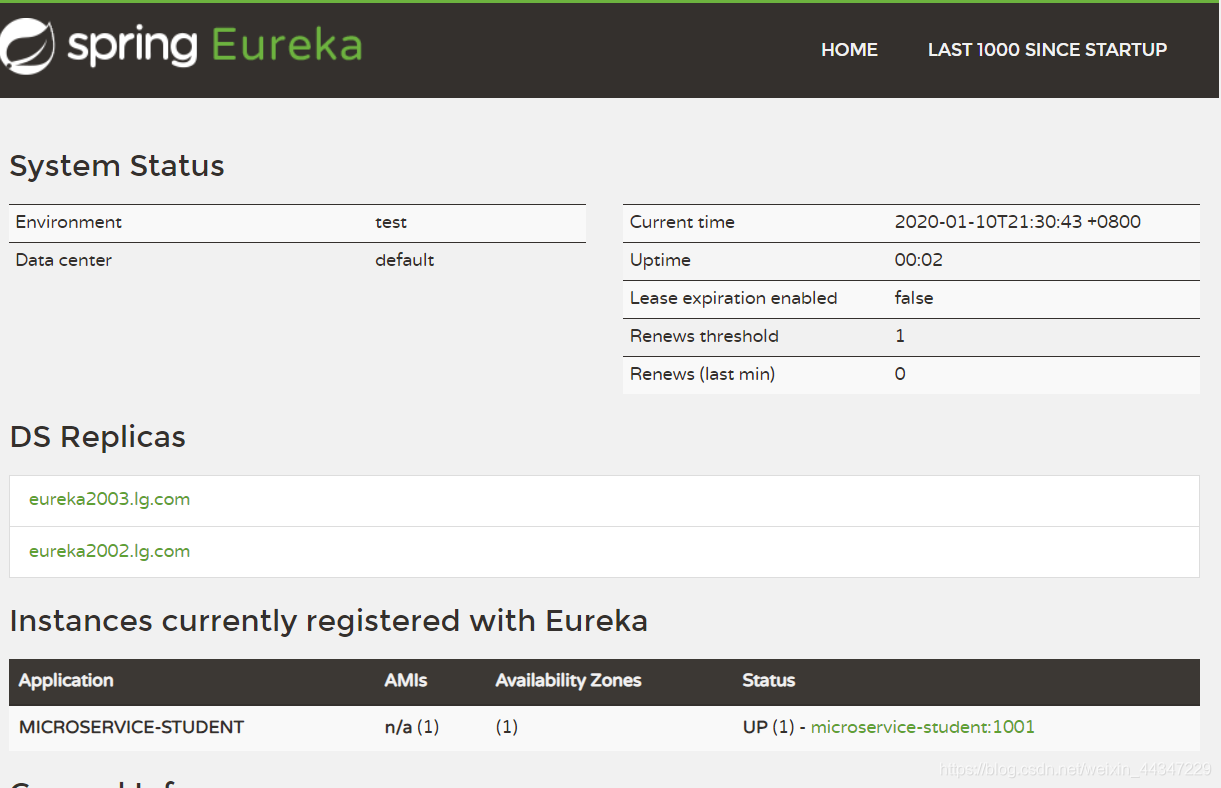Click the Application column header
The width and height of the screenshot is (1221, 788).
tap(66, 681)
